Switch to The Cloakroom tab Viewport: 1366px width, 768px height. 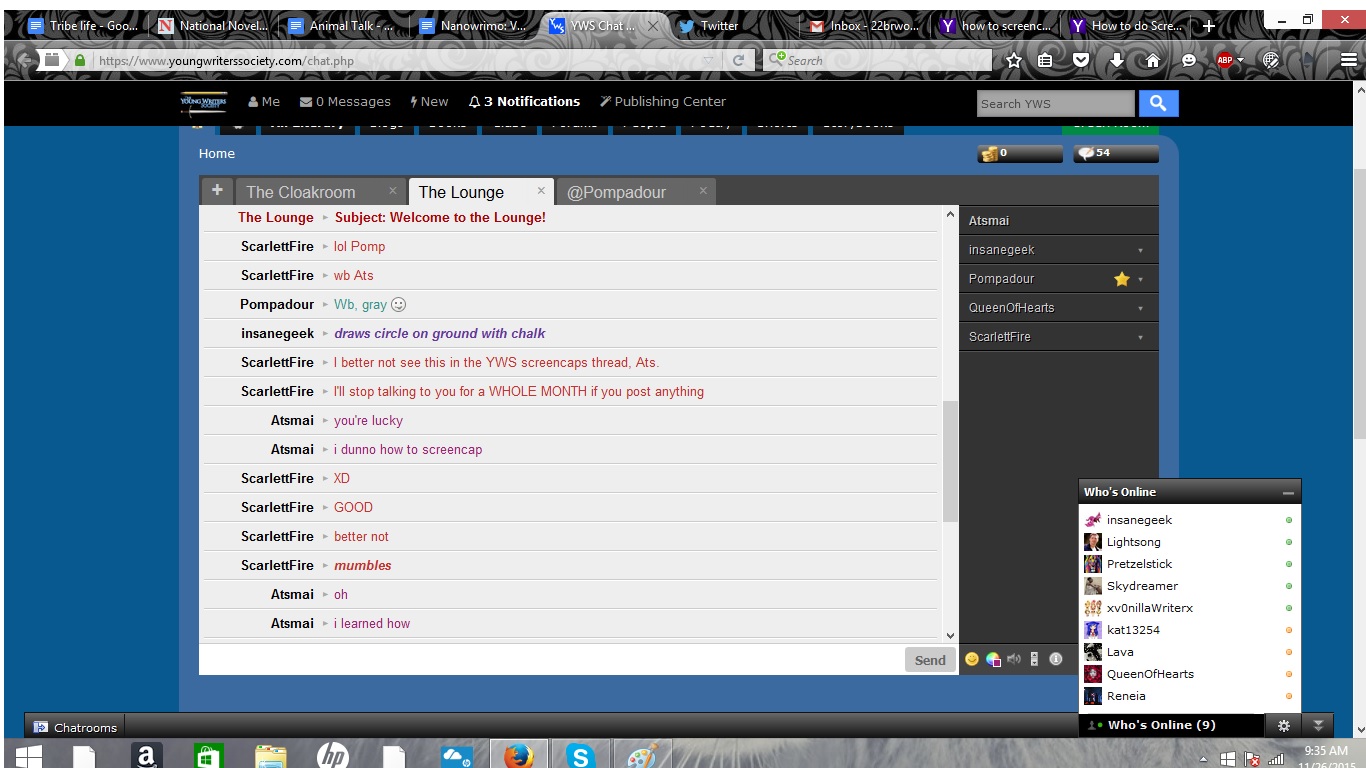pyautogui.click(x=301, y=192)
